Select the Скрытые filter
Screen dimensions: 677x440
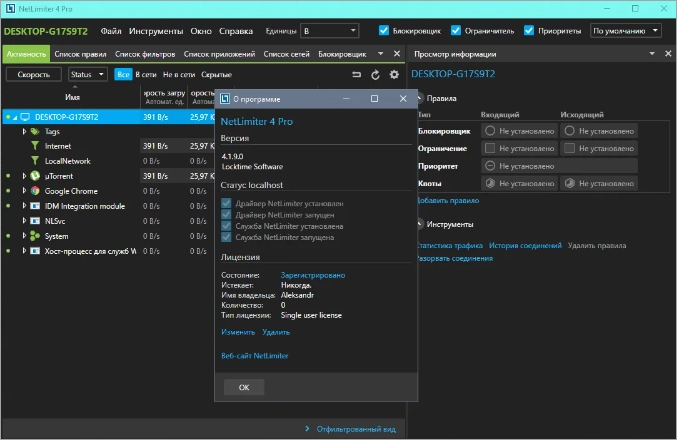[216, 74]
